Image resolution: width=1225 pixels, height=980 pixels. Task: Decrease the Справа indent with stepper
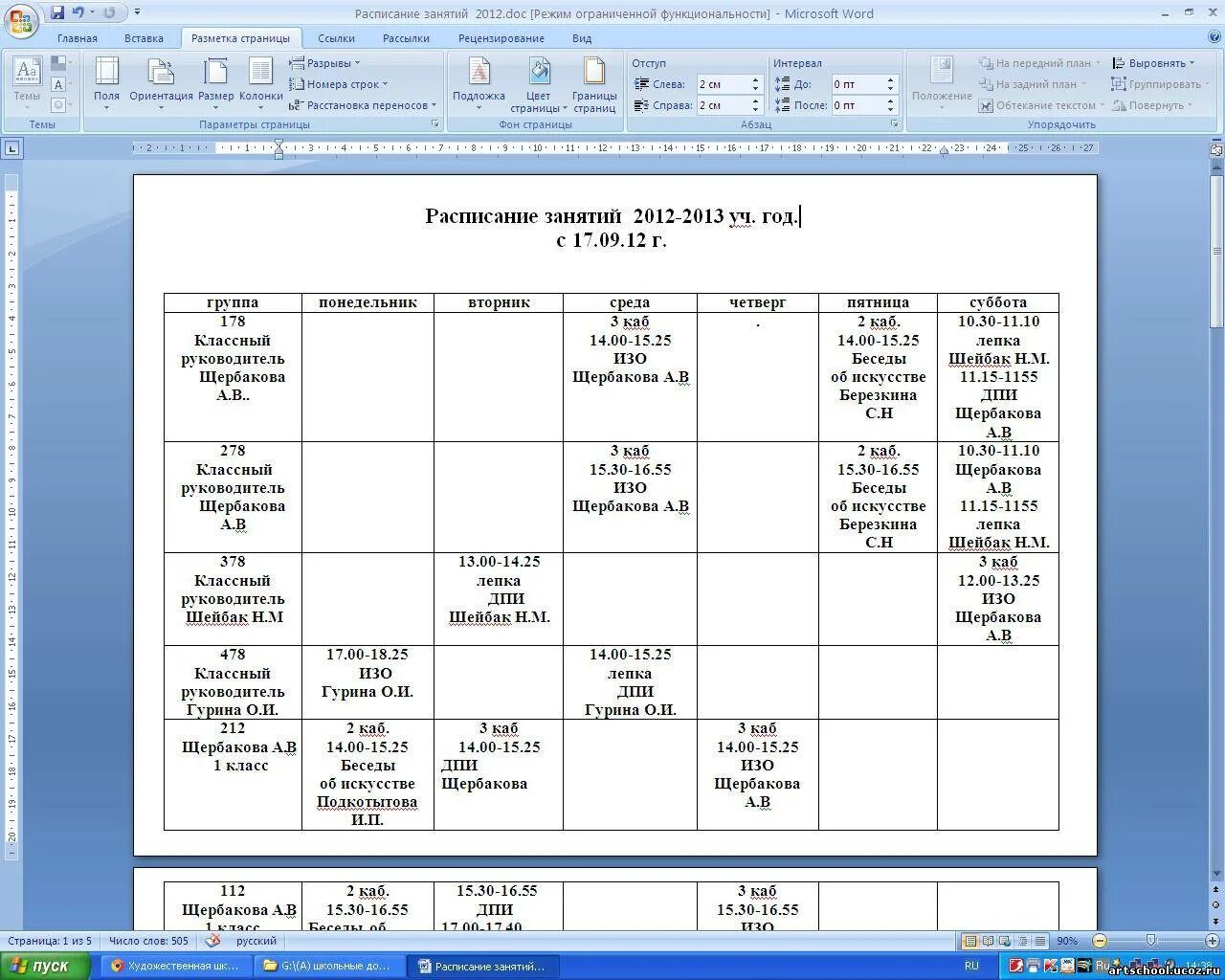pos(755,110)
